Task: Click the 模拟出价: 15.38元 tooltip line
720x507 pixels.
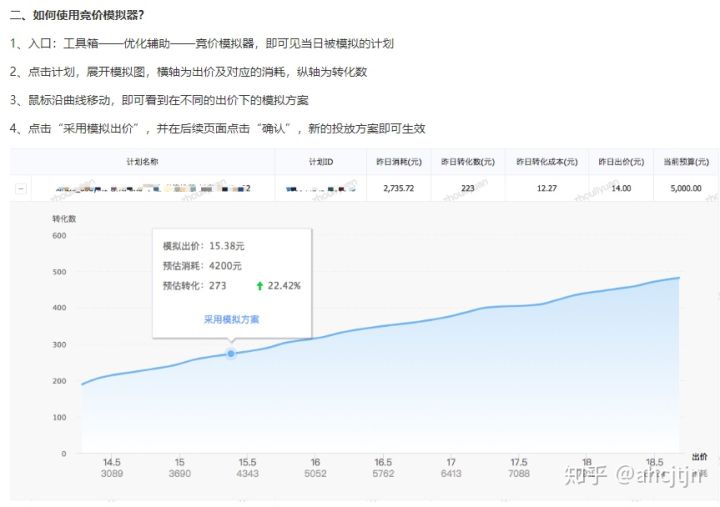Action: click(203, 246)
